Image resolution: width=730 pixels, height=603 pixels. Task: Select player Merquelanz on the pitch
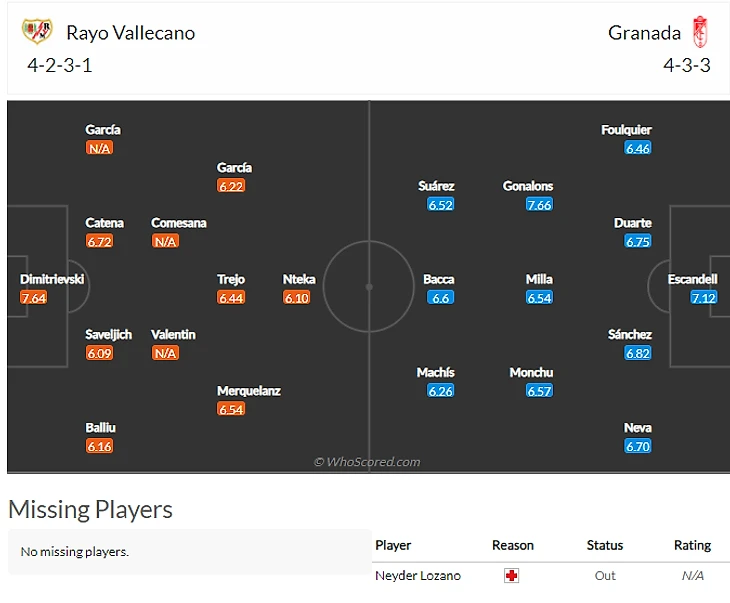(249, 391)
